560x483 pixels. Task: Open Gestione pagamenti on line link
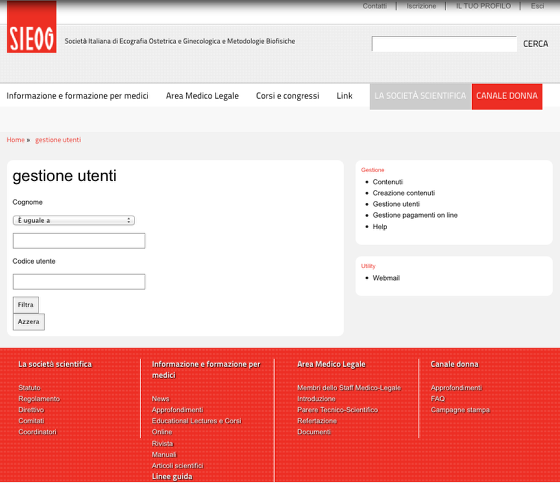click(415, 215)
